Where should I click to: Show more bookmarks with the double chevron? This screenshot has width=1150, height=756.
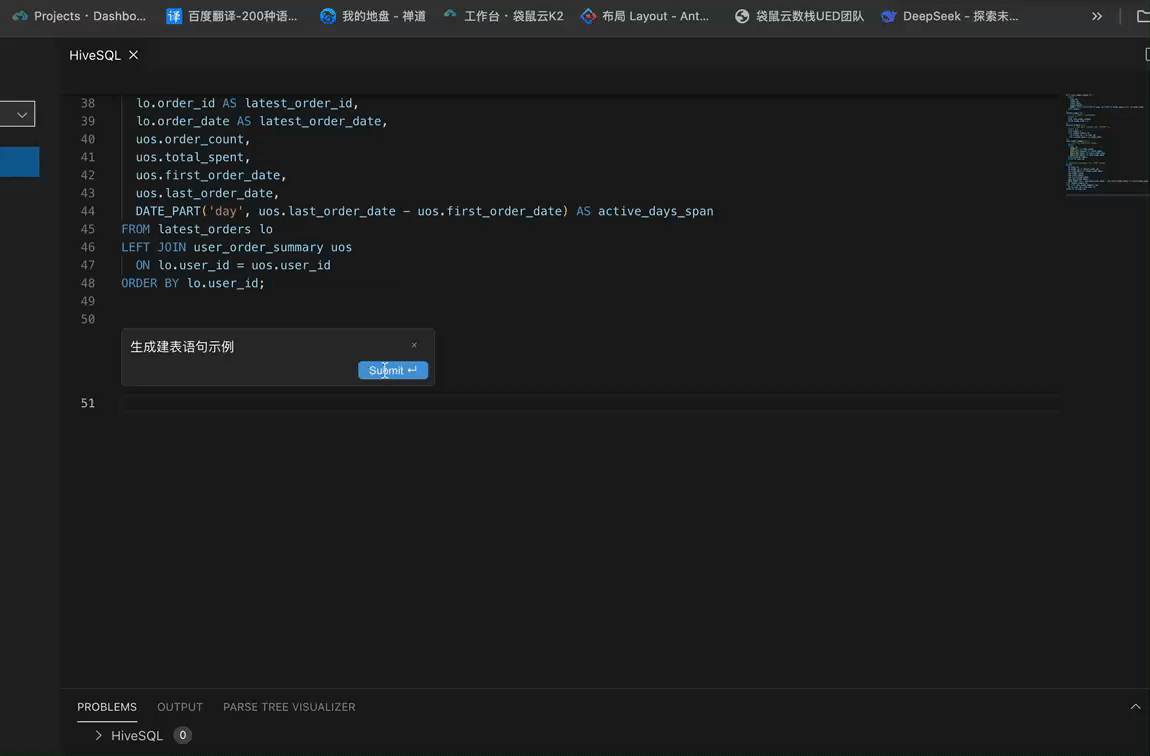point(1096,16)
